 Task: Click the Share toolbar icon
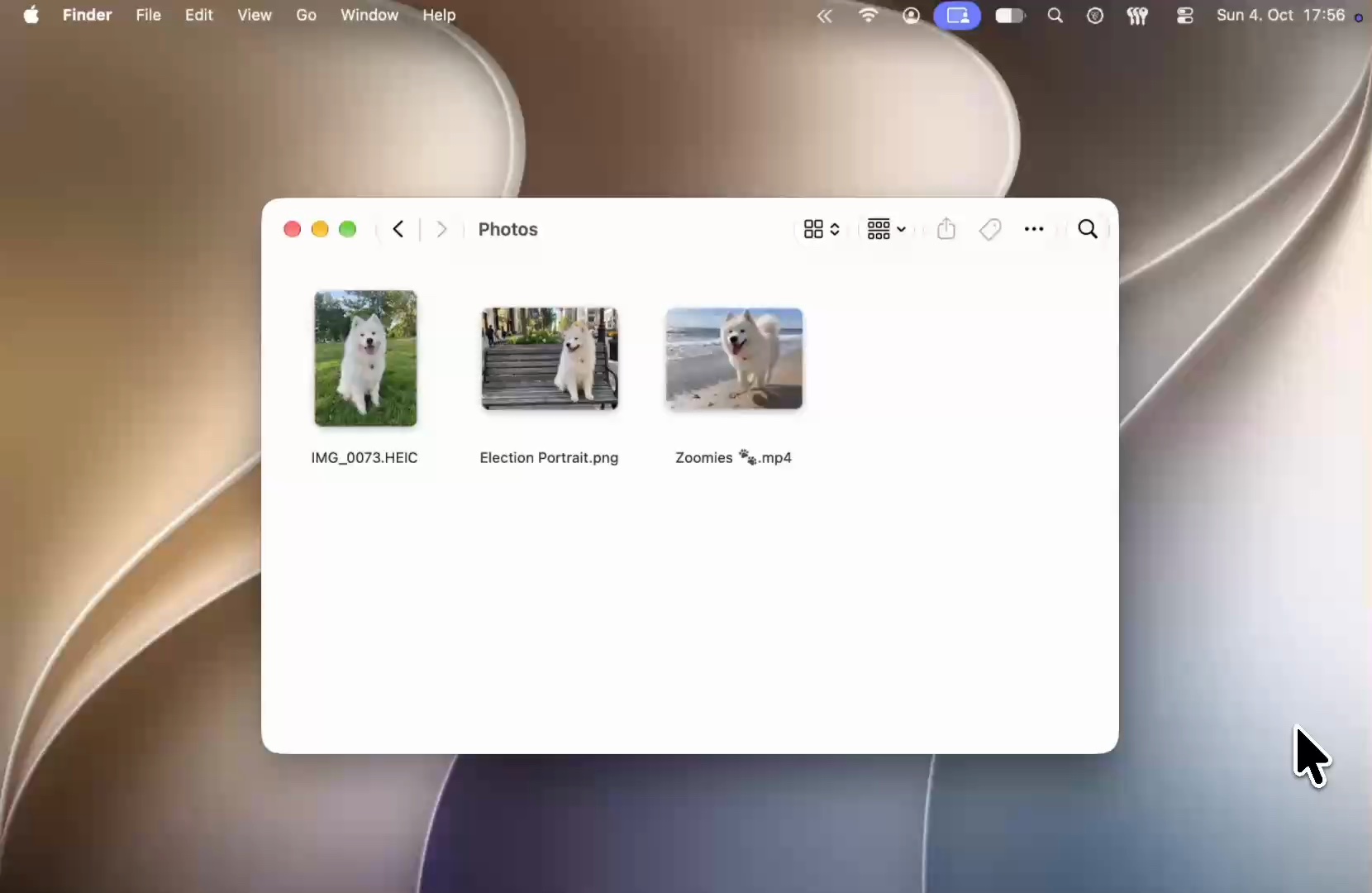coord(946,229)
